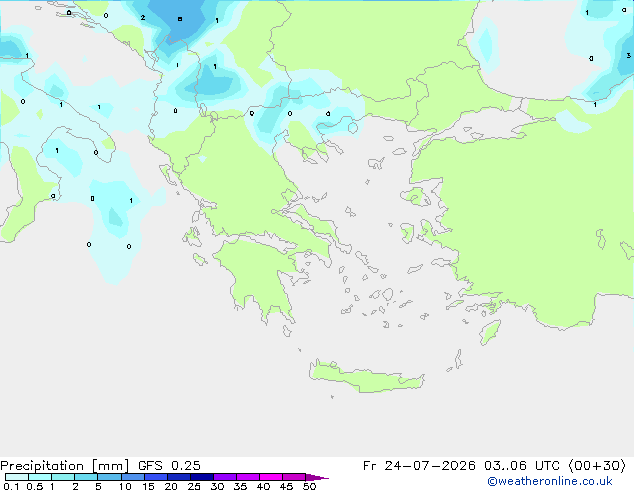Click the 0.1–0.5 mm legend swatch

point(17,477)
